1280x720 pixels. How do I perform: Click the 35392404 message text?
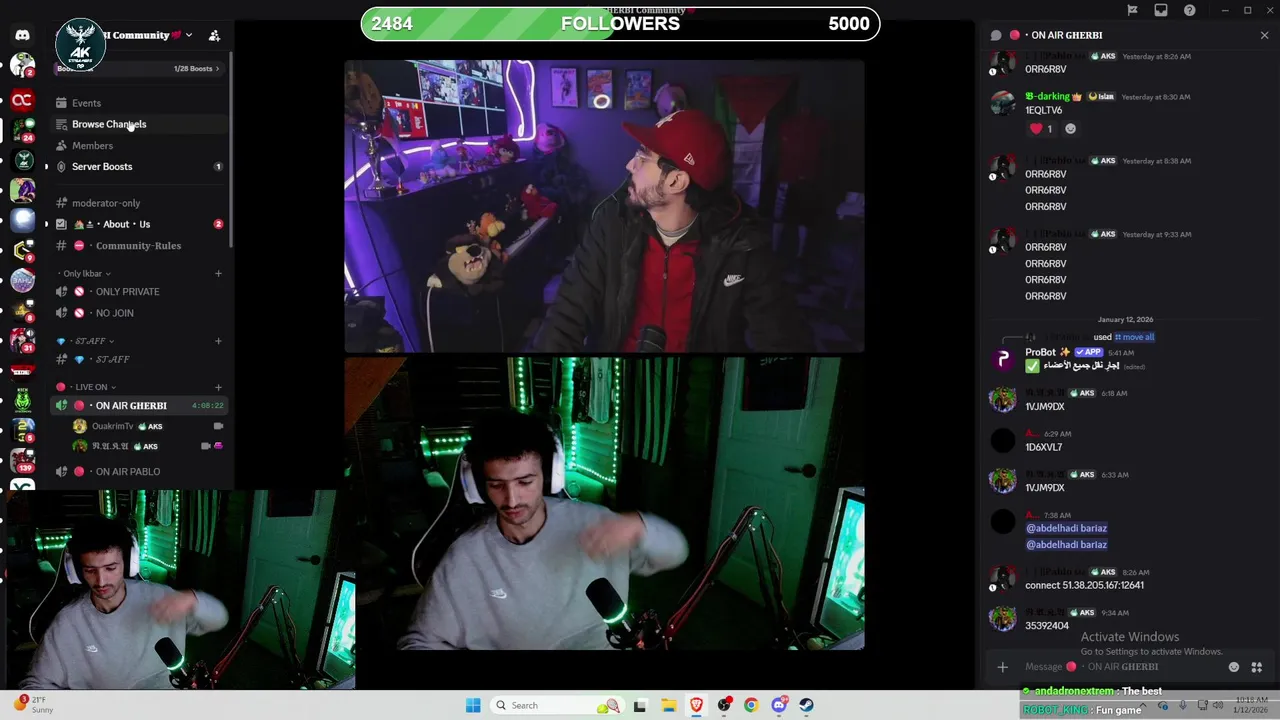pyautogui.click(x=1047, y=626)
